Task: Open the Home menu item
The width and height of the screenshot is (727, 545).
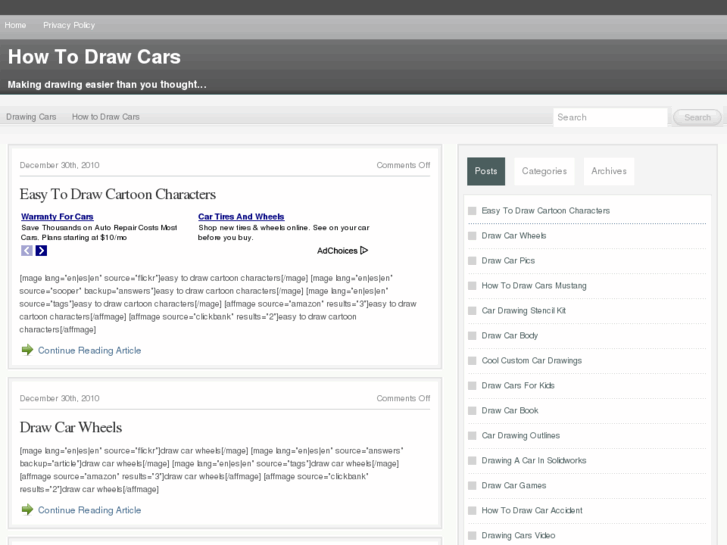Action: point(15,25)
